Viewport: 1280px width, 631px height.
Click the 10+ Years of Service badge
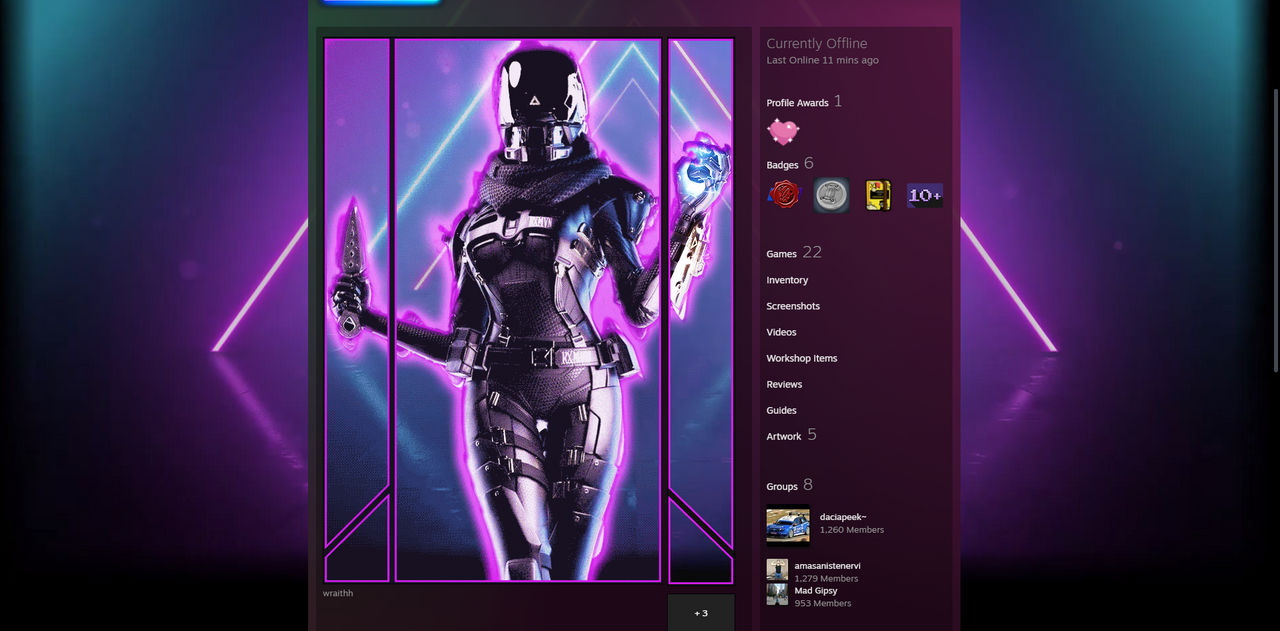pyautogui.click(x=924, y=194)
